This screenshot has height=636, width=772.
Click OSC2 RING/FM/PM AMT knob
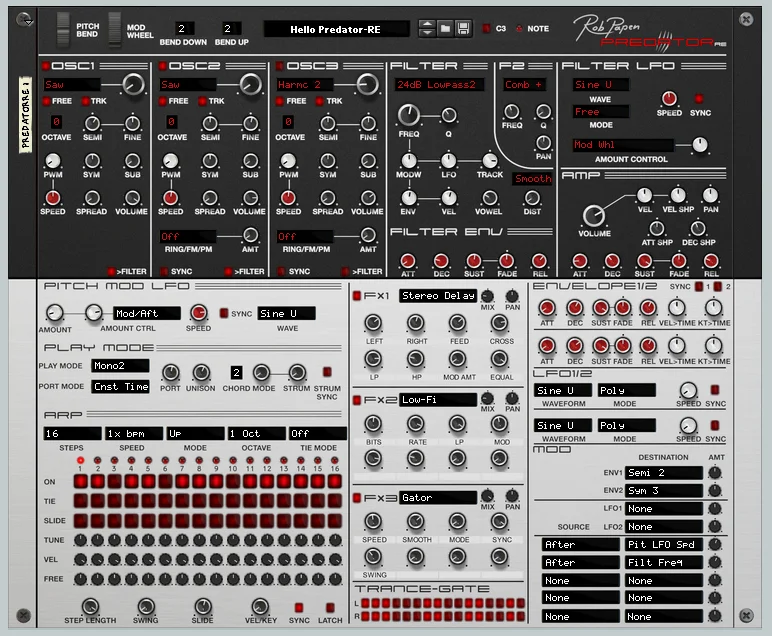[250, 235]
